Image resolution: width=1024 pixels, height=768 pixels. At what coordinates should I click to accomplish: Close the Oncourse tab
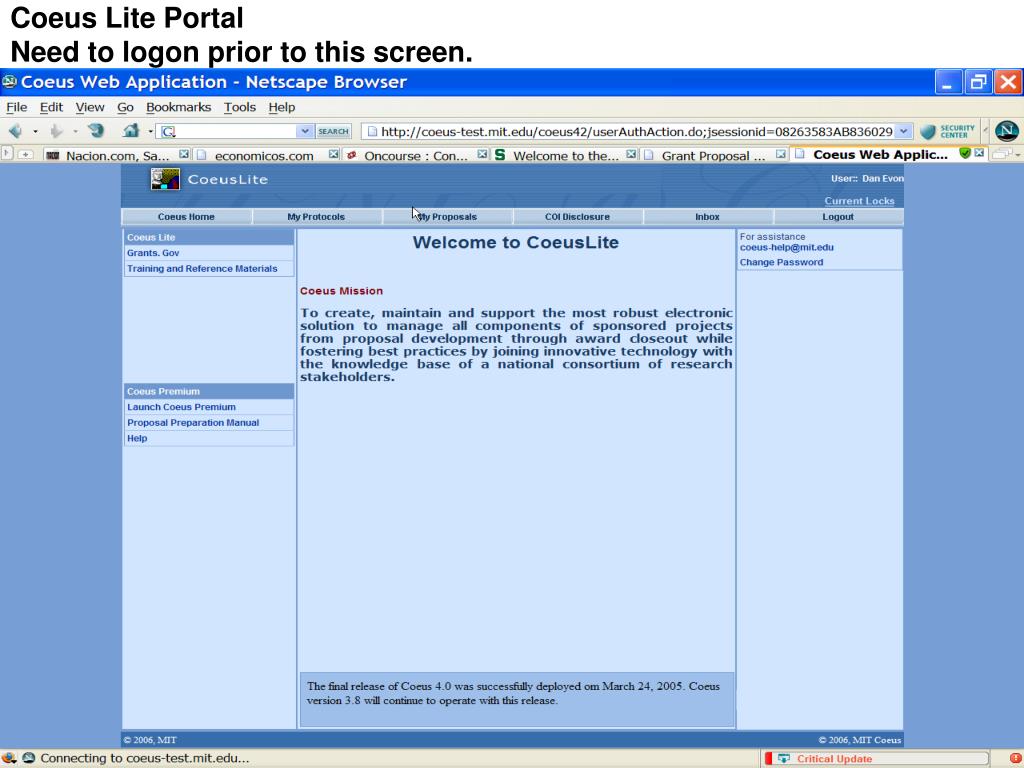[x=482, y=154]
